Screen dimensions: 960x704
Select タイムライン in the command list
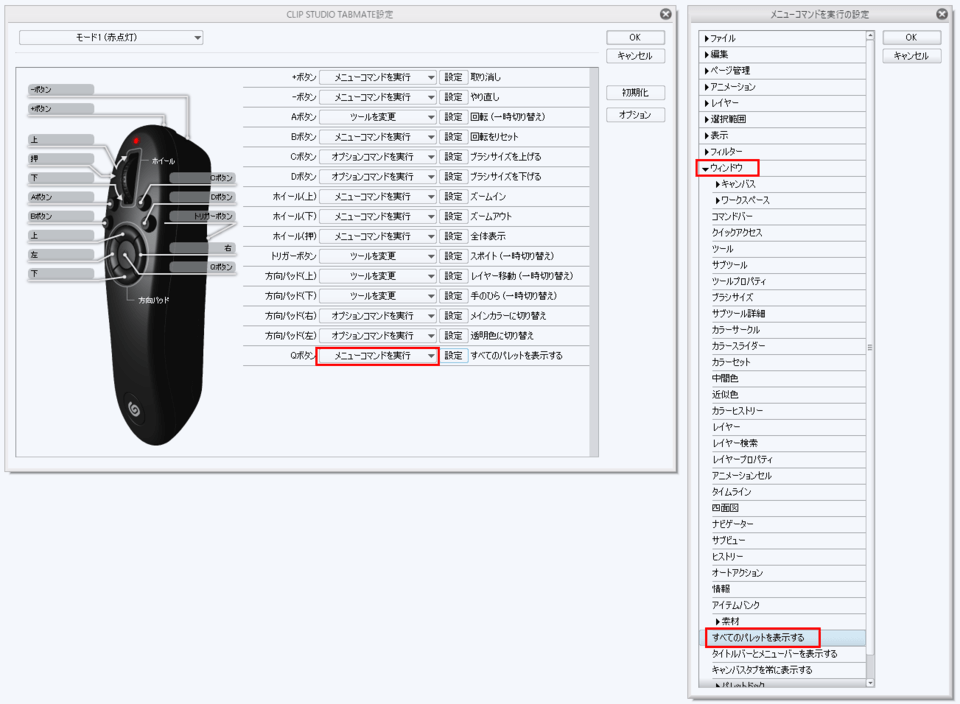[x=782, y=492]
